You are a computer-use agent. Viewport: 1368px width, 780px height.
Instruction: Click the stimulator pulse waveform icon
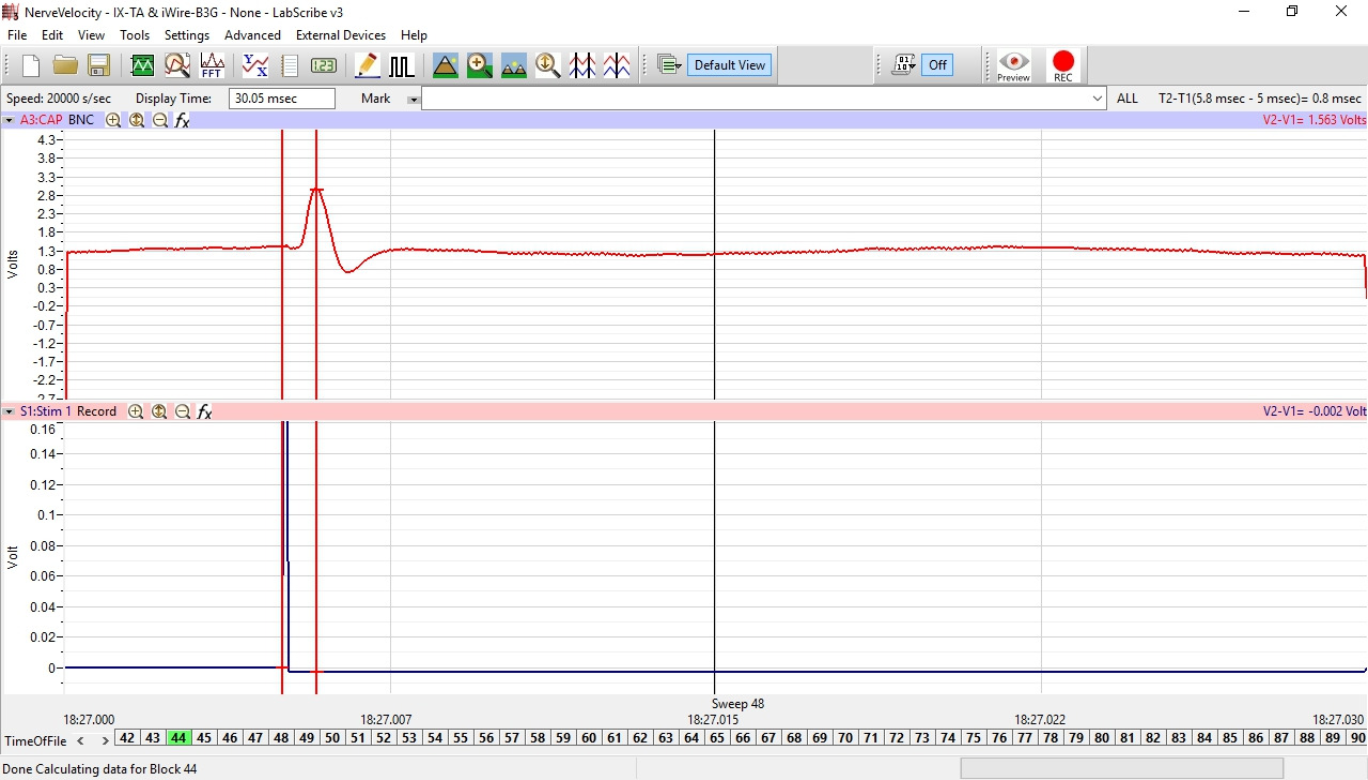[401, 66]
